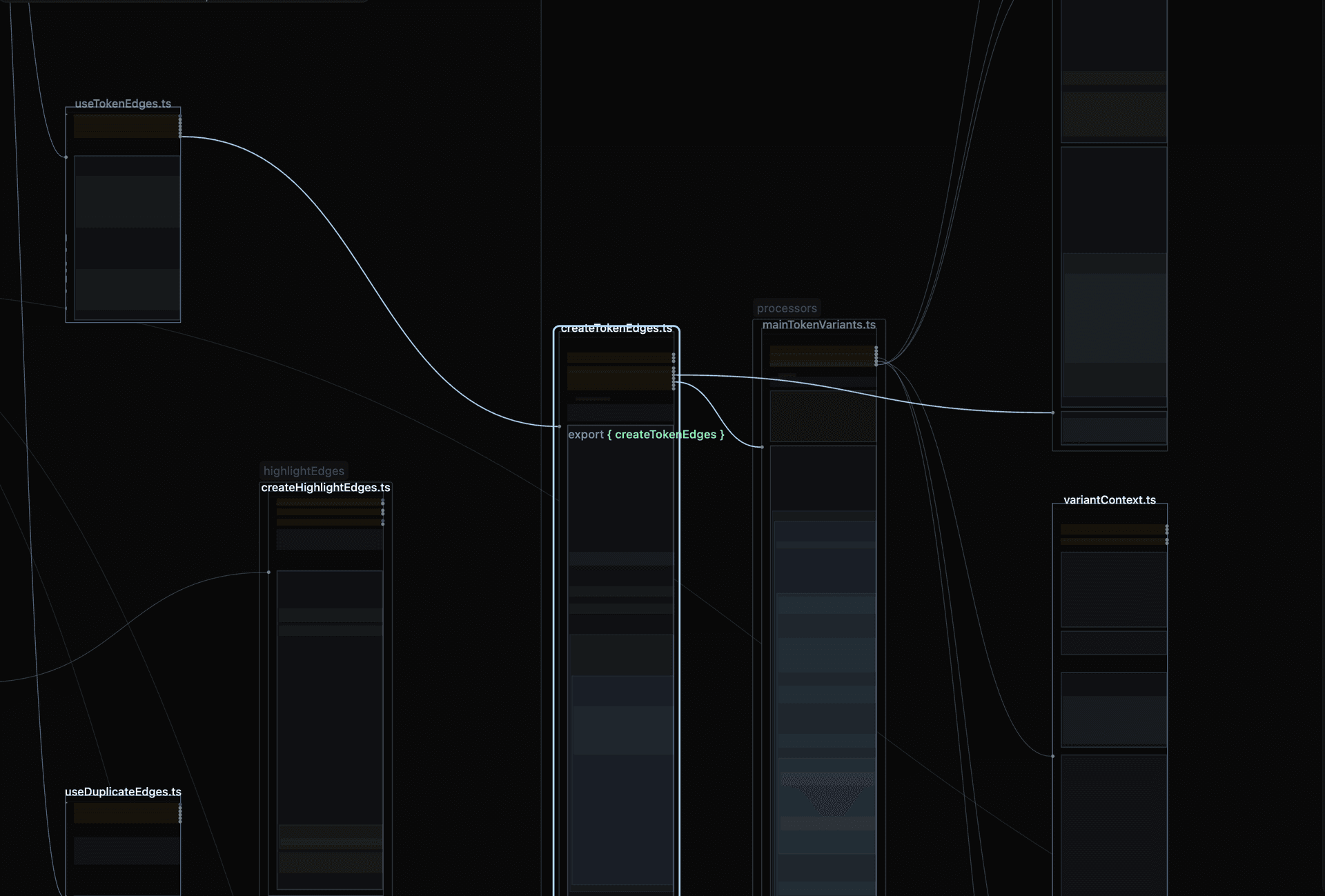Expand the highlightEdges group label
The image size is (1325, 896).
click(x=304, y=470)
